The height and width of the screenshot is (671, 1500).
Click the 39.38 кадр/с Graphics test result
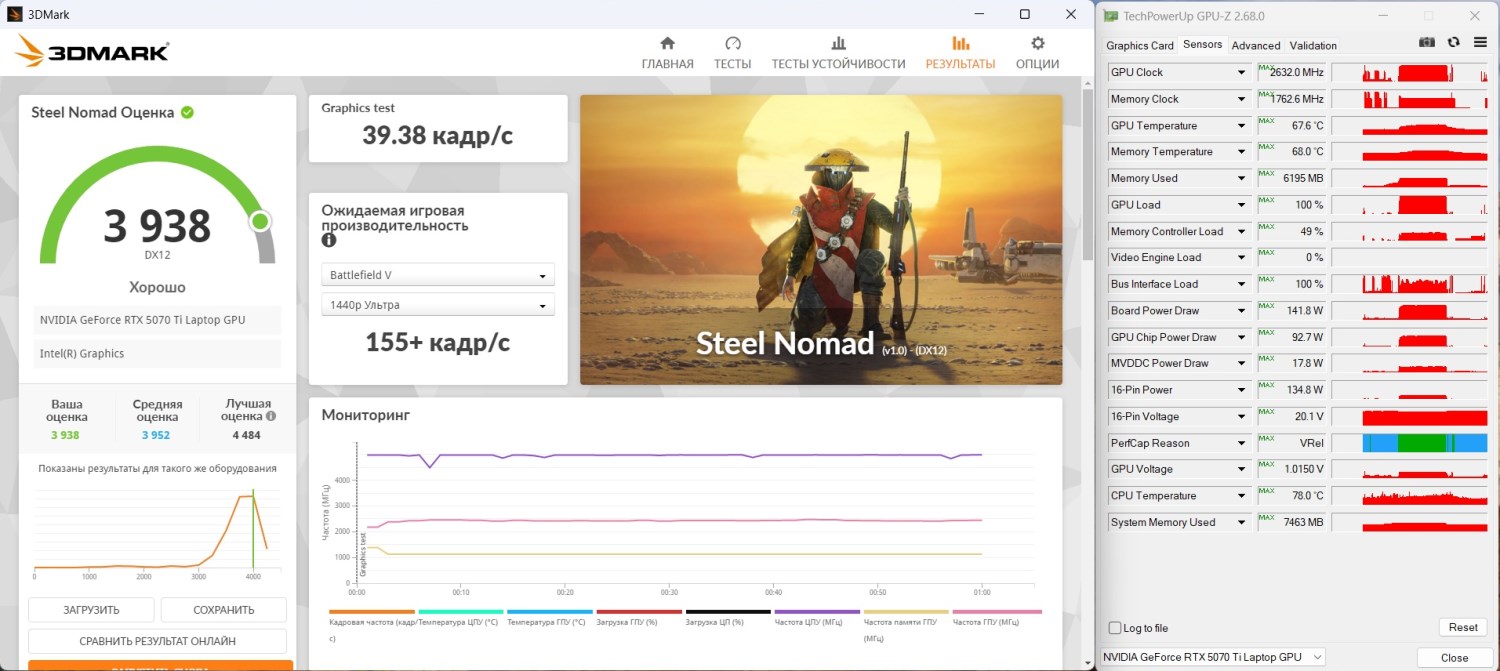[437, 136]
